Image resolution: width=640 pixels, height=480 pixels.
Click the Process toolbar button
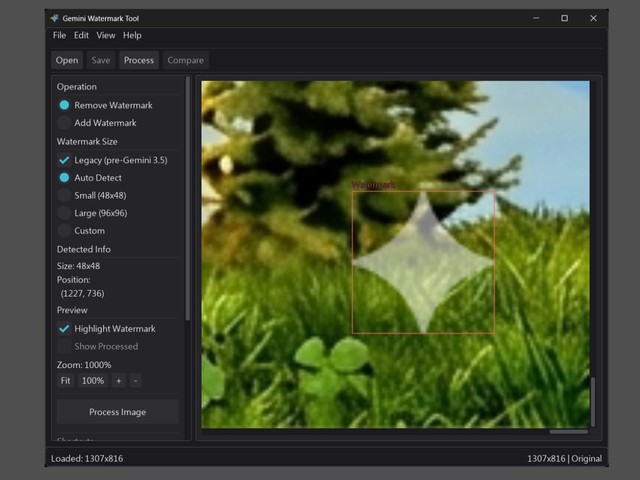(x=139, y=60)
